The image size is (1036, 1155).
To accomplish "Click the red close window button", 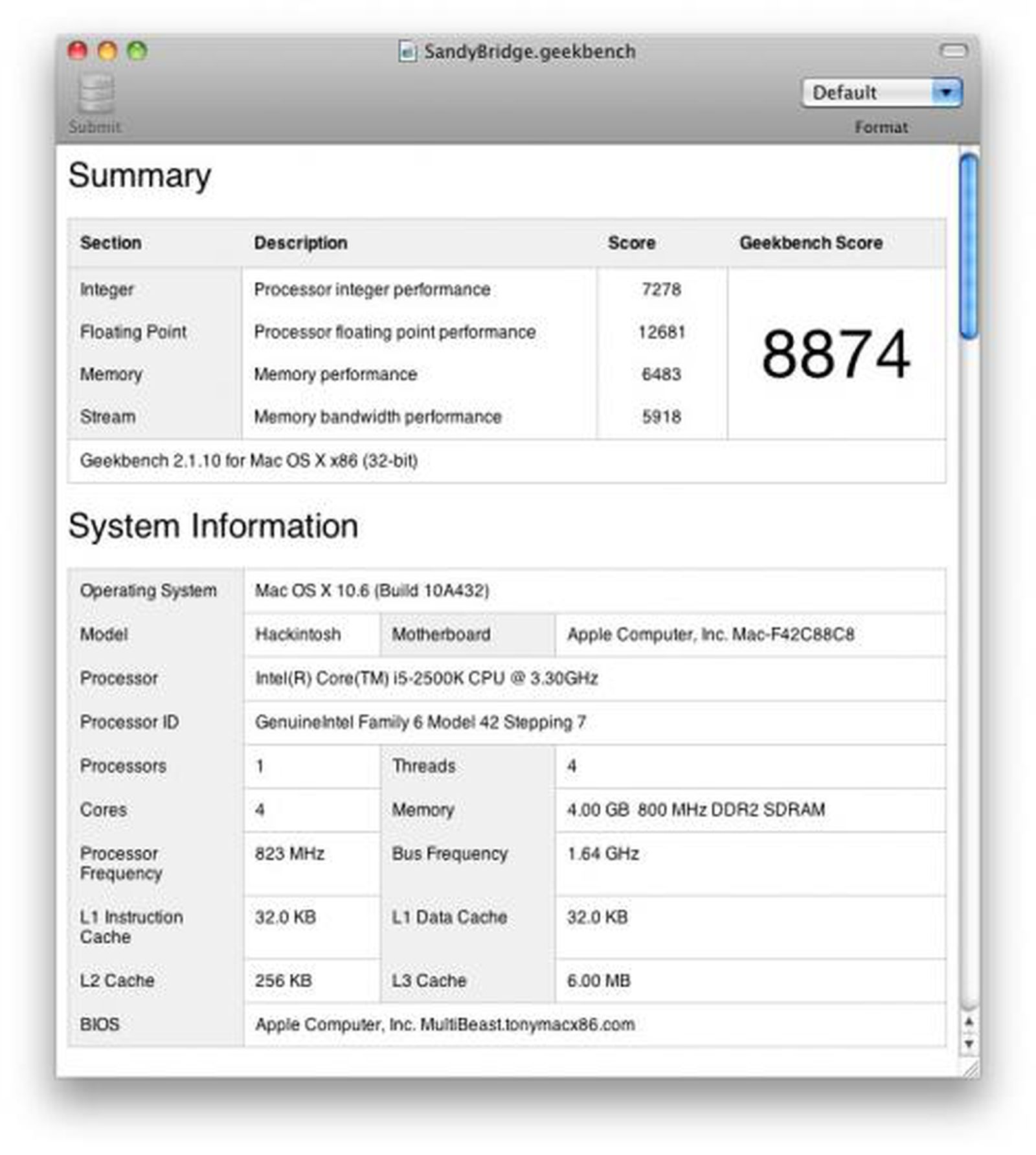I will click(78, 51).
